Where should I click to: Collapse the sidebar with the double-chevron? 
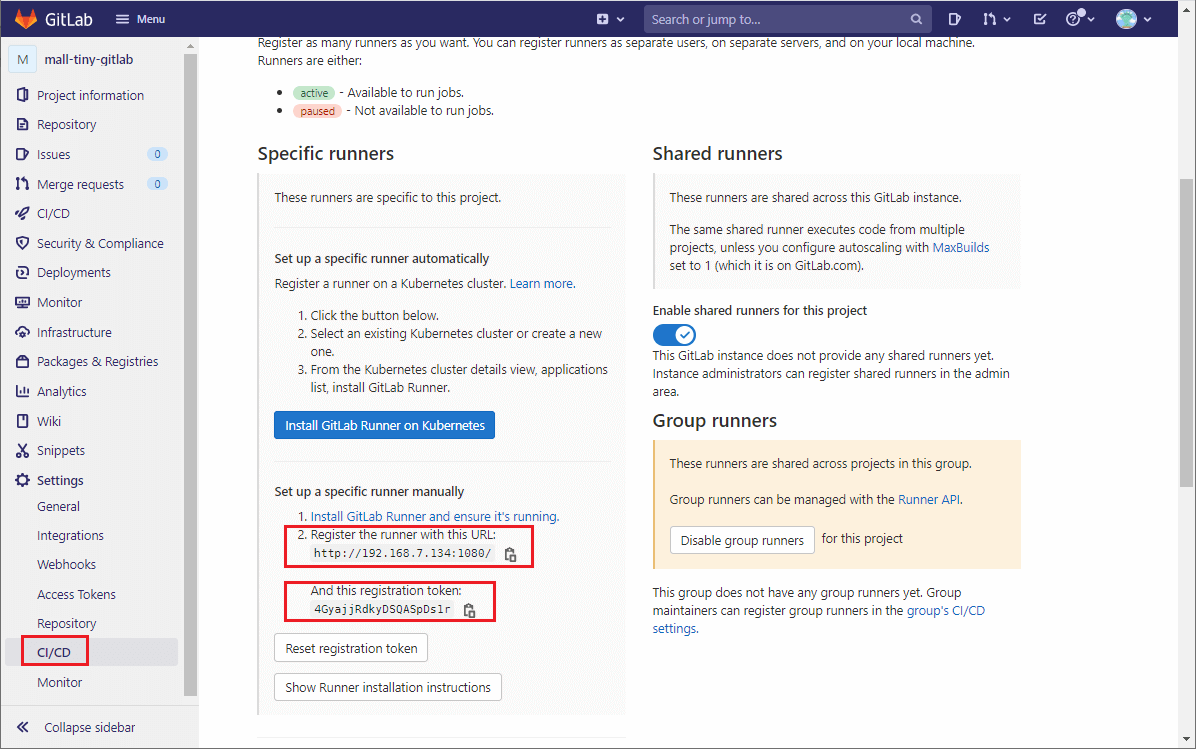[x=23, y=727]
